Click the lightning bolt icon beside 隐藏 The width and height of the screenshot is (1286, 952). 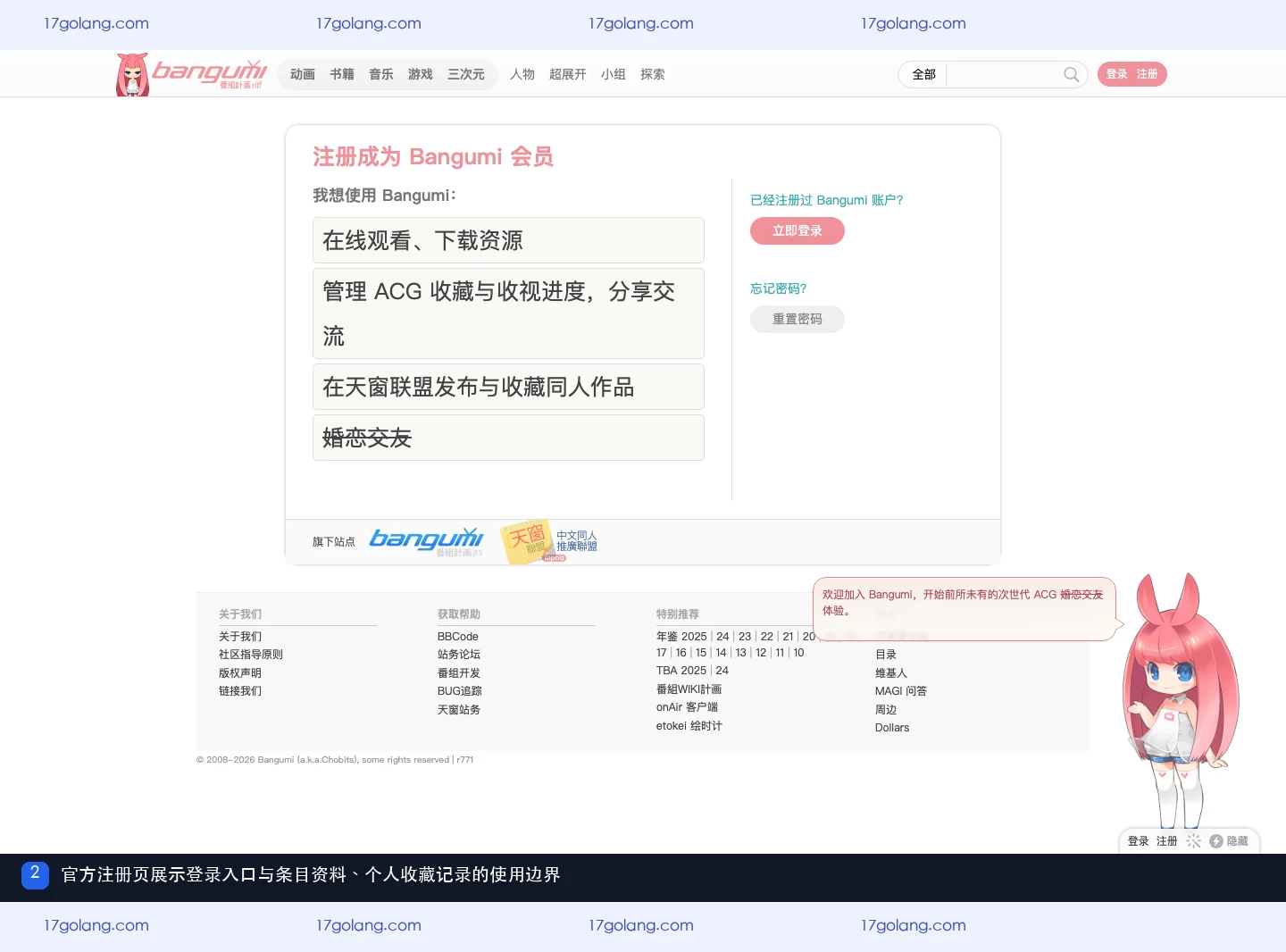[x=1215, y=841]
